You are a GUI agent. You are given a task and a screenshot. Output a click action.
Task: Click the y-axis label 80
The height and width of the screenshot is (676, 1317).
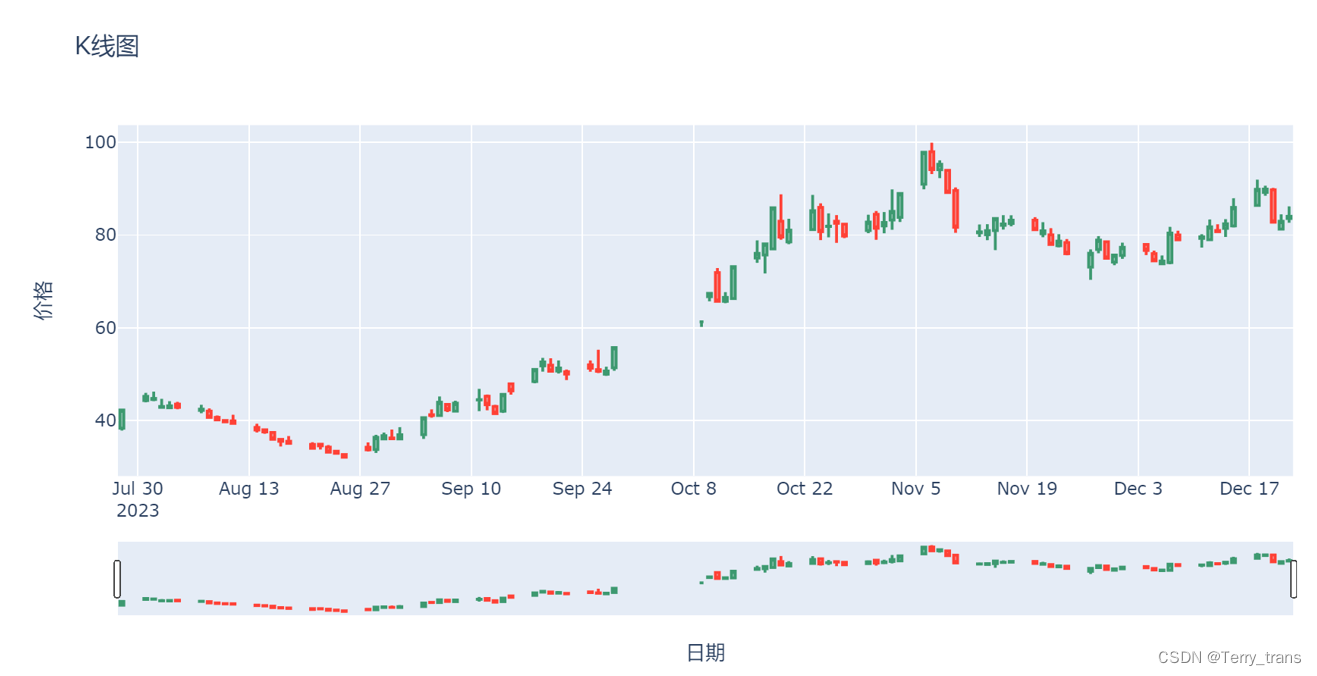(x=106, y=235)
